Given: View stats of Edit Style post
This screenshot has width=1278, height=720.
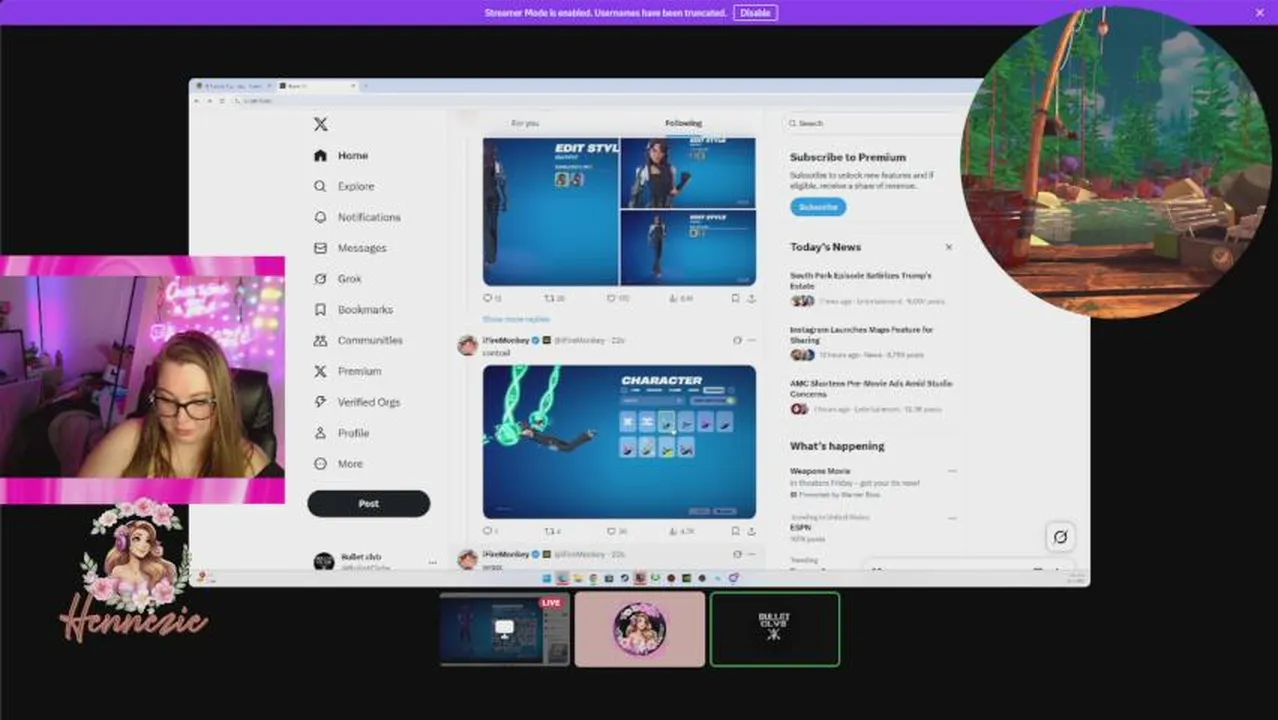Looking at the screenshot, I should (681, 298).
